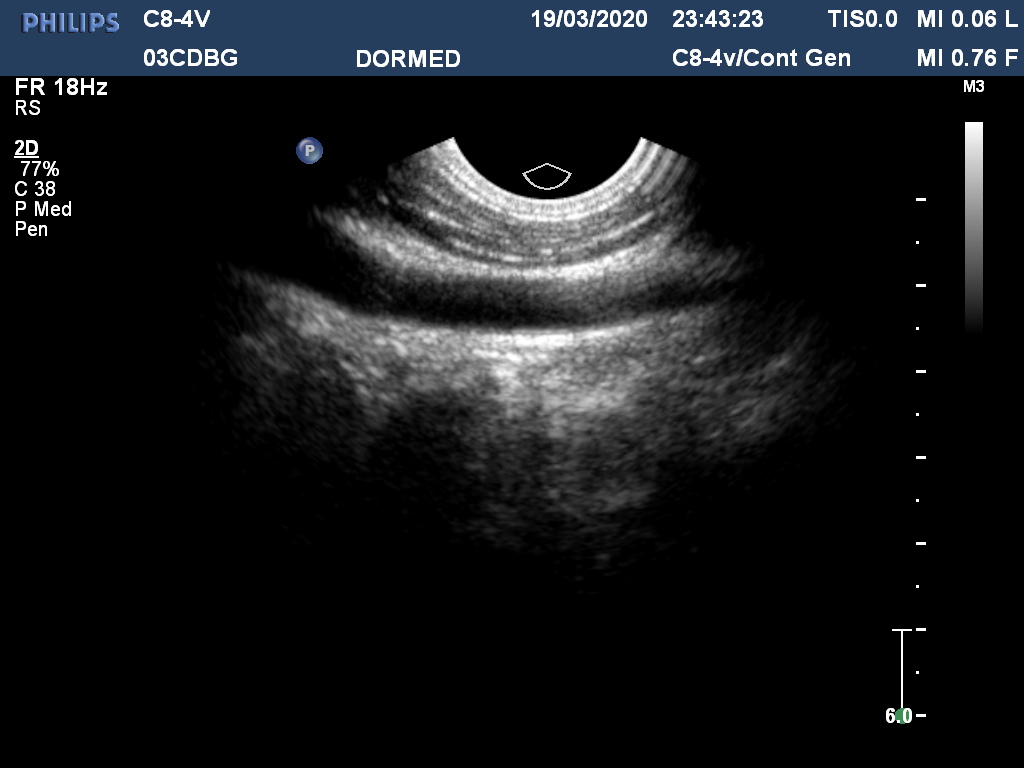The width and height of the screenshot is (1024, 768).
Task: Click the grayscale gradient bar
Action: pos(973,225)
